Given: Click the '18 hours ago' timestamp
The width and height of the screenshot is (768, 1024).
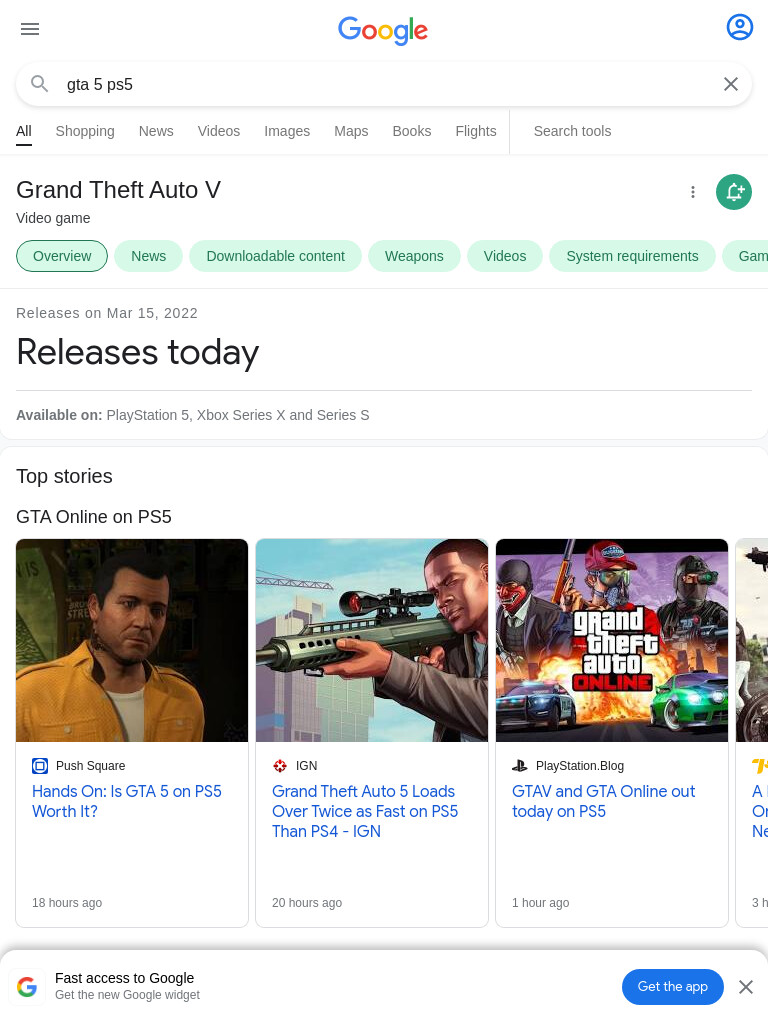Looking at the screenshot, I should pos(67,903).
